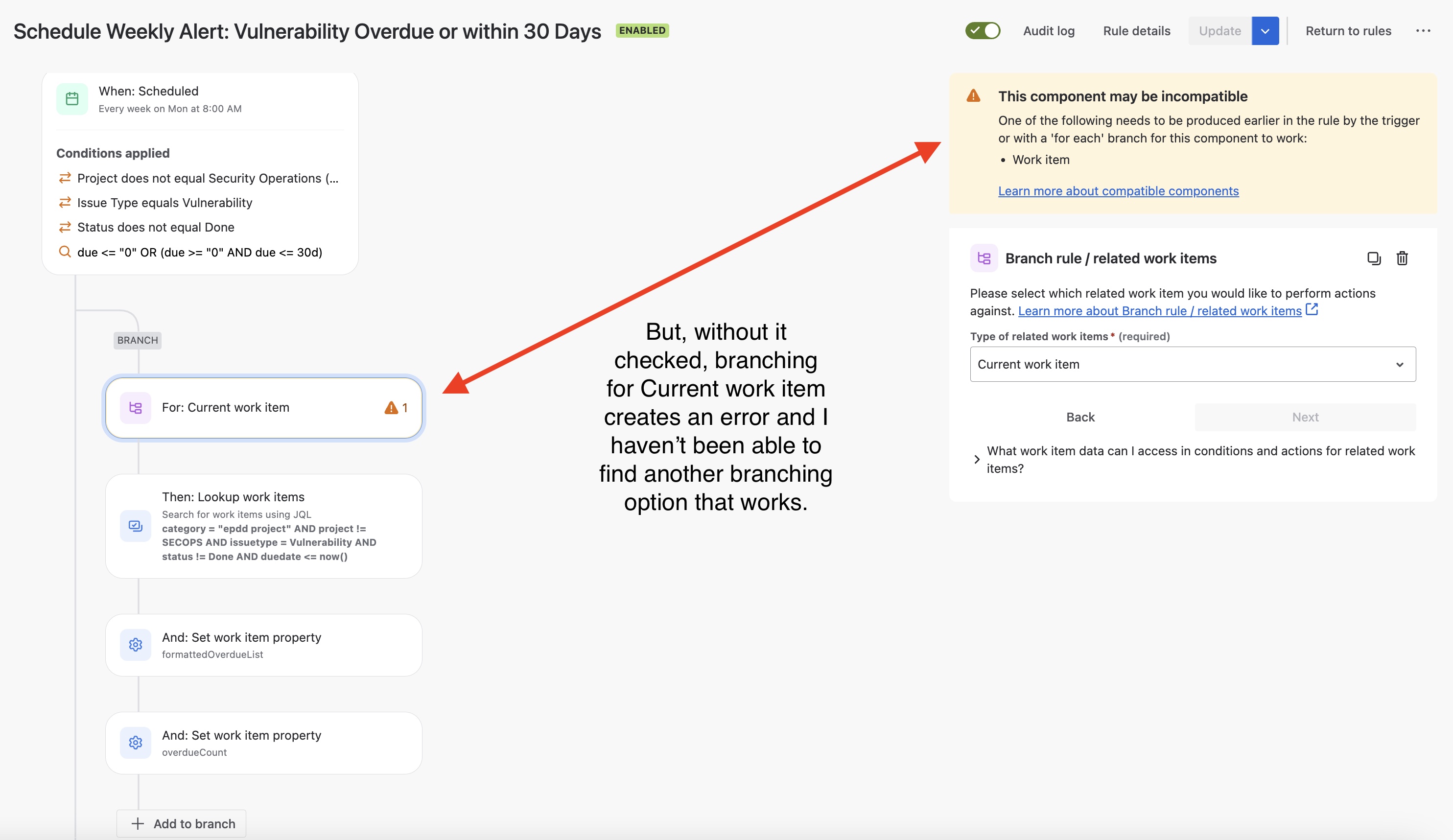Toggle the rule enabled switch off
This screenshot has width=1453, height=840.
pos(983,30)
